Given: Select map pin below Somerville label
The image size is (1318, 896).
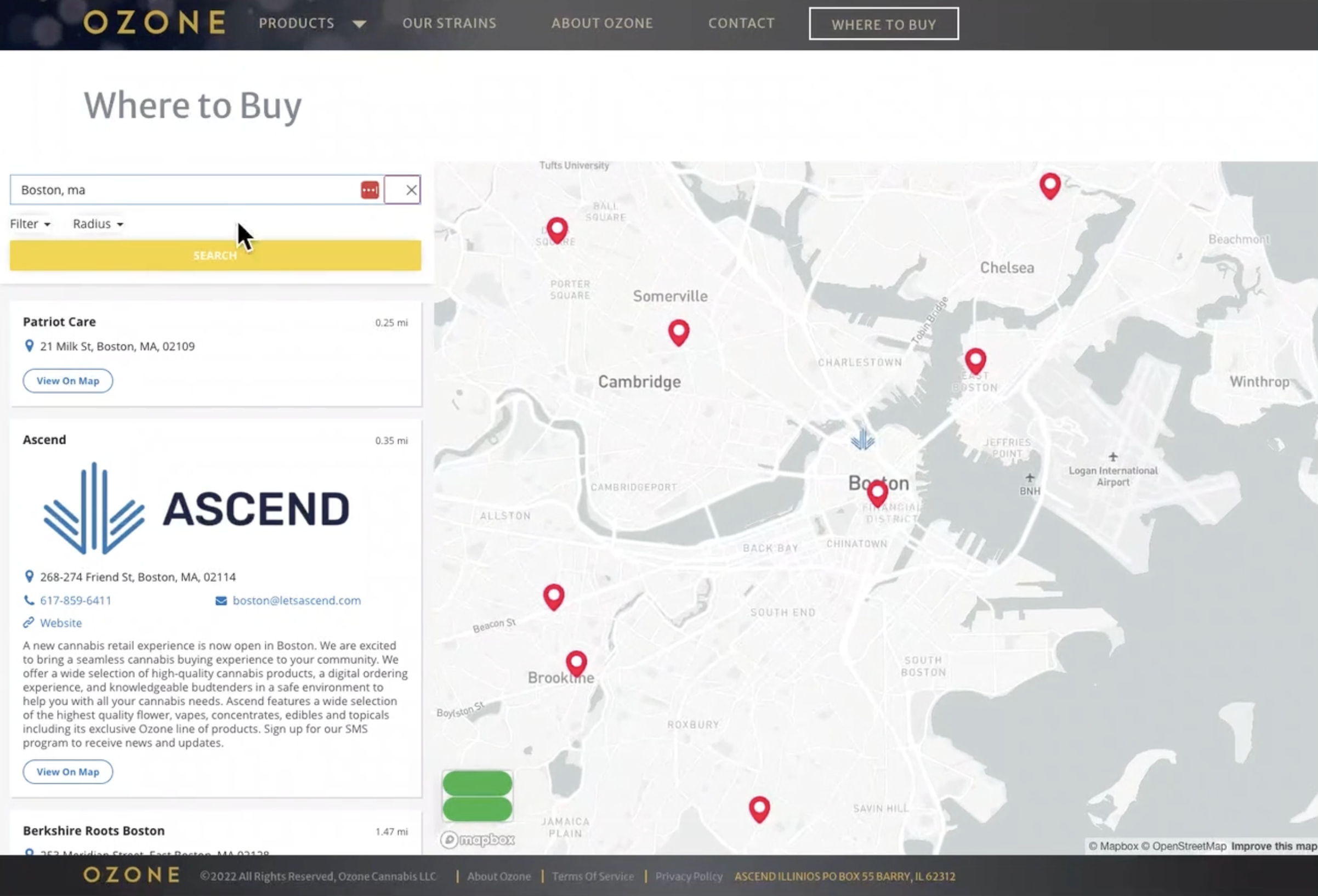Looking at the screenshot, I should click(x=679, y=332).
